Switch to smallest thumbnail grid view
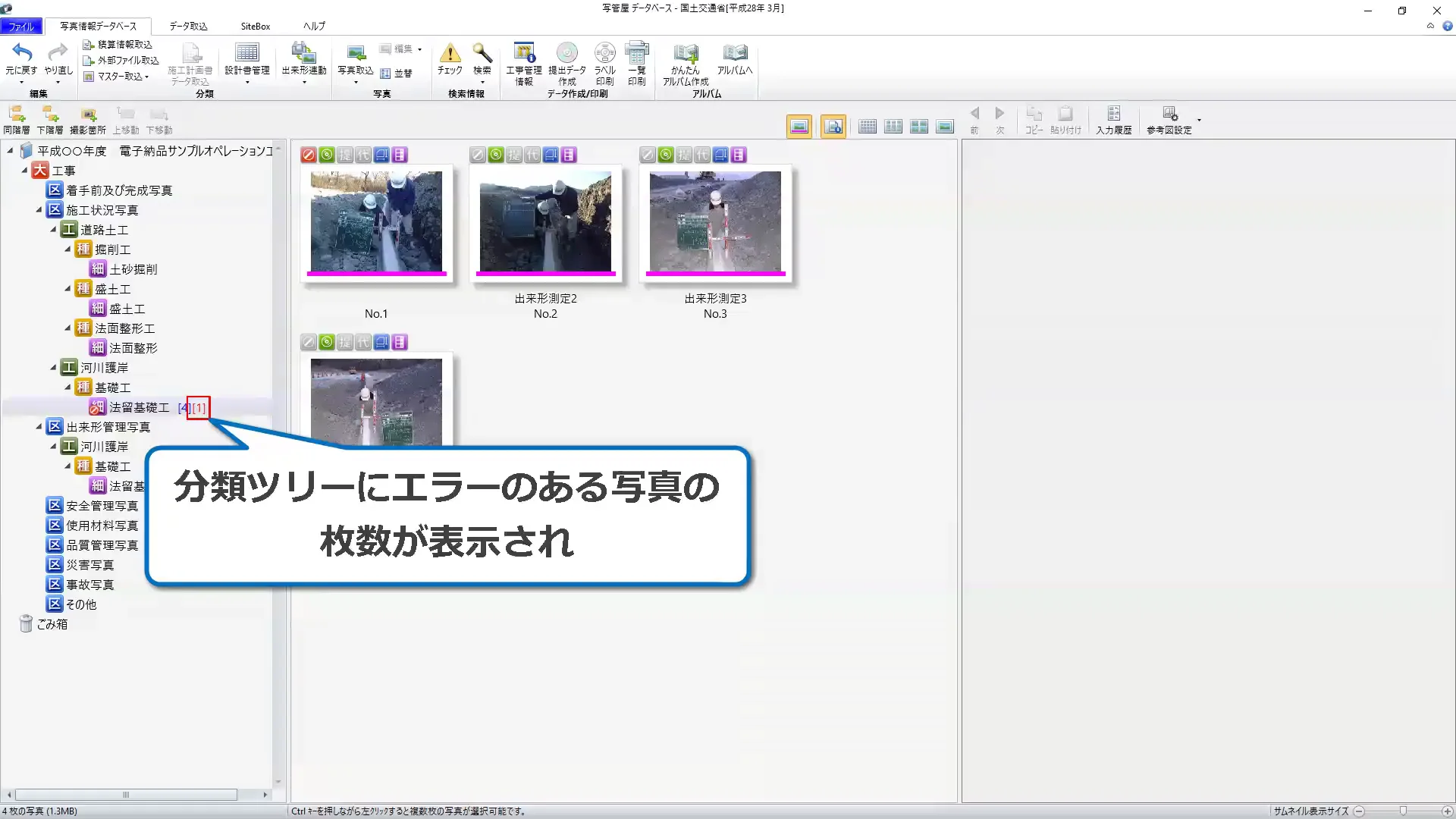This screenshot has height=819, width=1456. click(868, 127)
